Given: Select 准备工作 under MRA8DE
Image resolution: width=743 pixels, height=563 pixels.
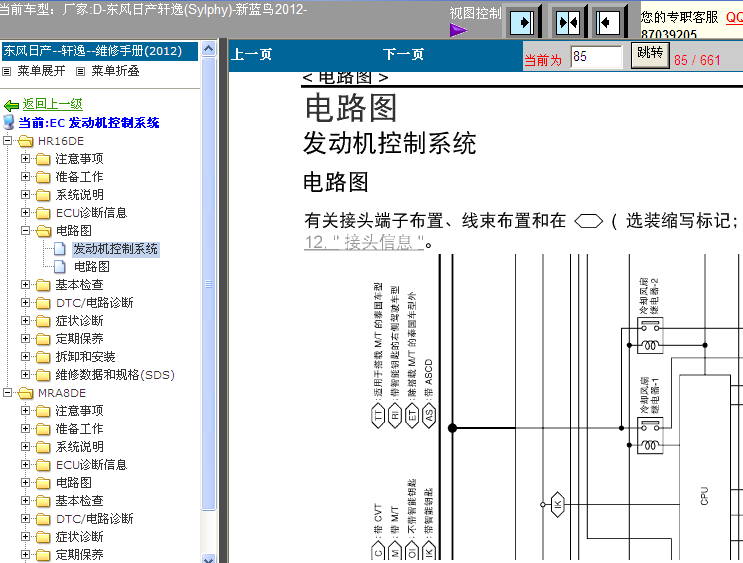Looking at the screenshot, I should click(x=79, y=429).
